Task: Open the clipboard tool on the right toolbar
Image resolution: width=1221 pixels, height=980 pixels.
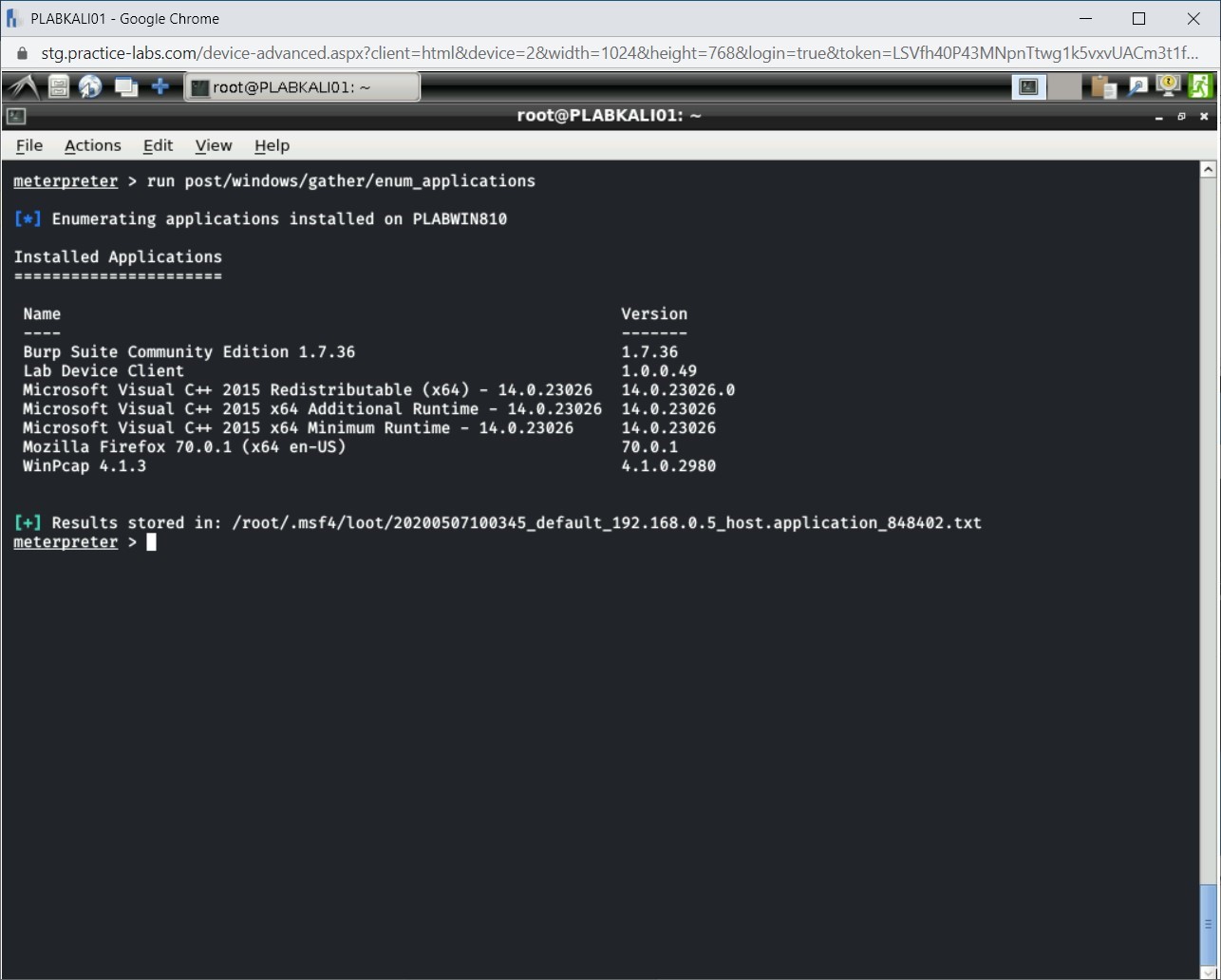Action: tap(1103, 86)
